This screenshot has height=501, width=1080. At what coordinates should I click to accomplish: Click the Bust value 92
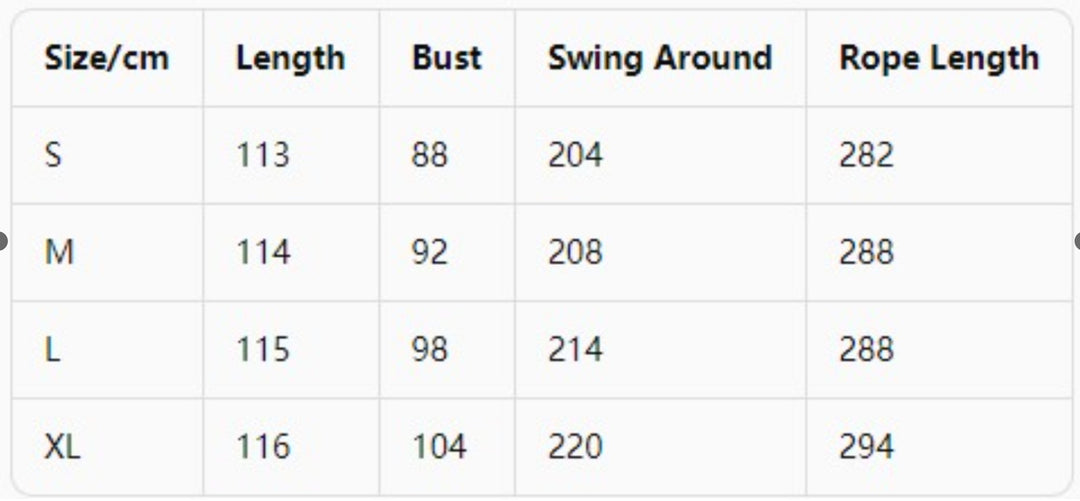pyautogui.click(x=430, y=252)
